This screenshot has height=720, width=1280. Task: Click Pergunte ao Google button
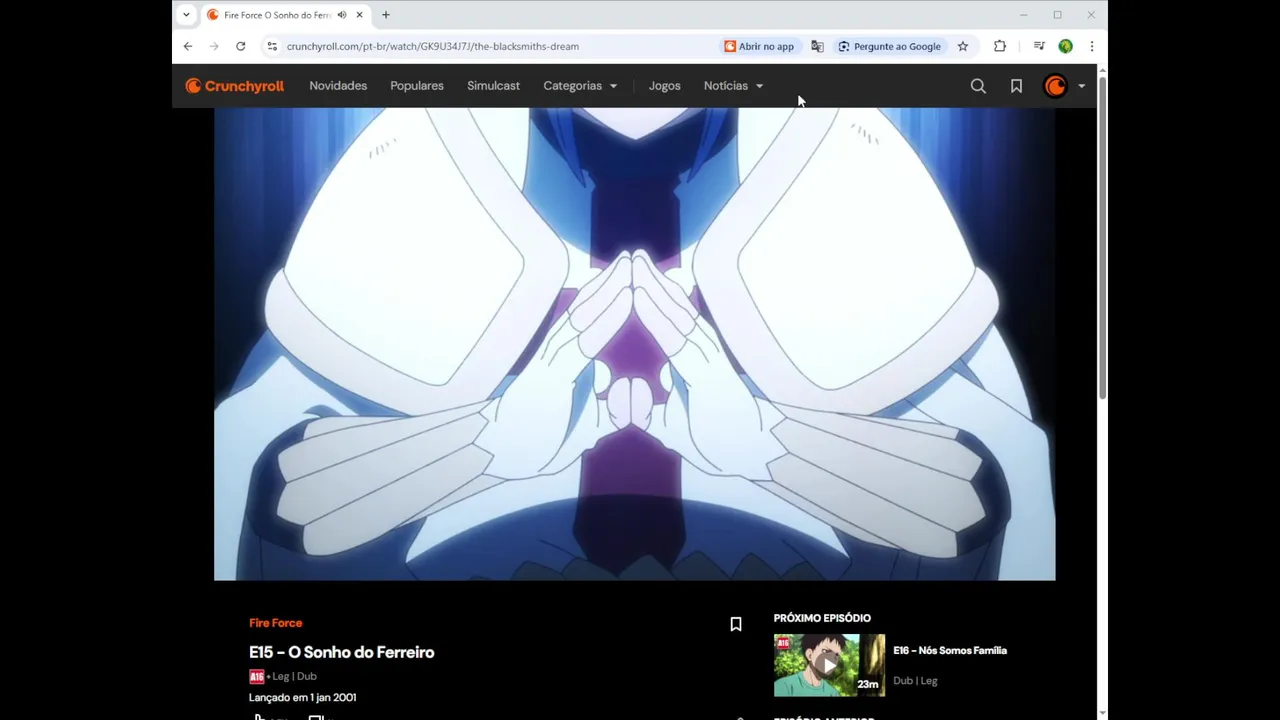coord(889,46)
